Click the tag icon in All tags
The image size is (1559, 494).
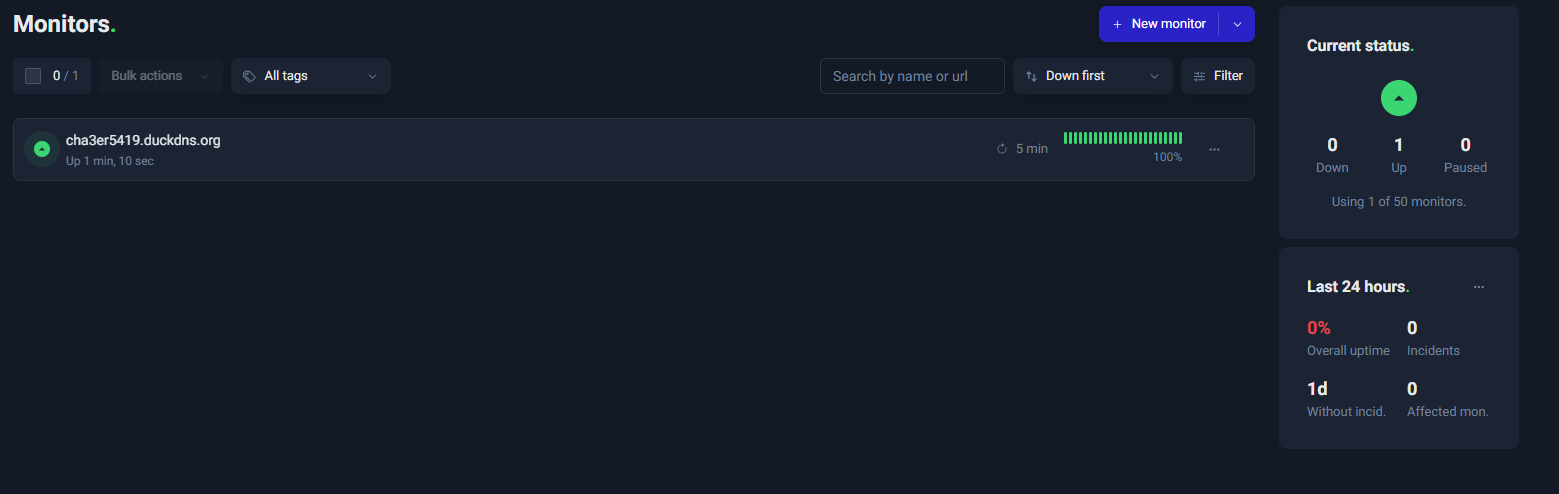click(x=249, y=76)
